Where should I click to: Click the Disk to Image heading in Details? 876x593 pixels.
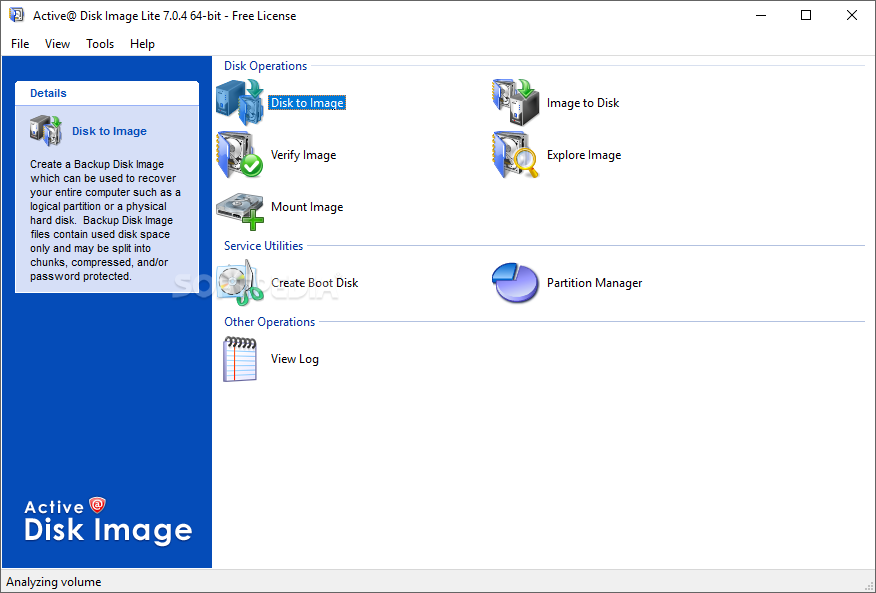click(110, 131)
